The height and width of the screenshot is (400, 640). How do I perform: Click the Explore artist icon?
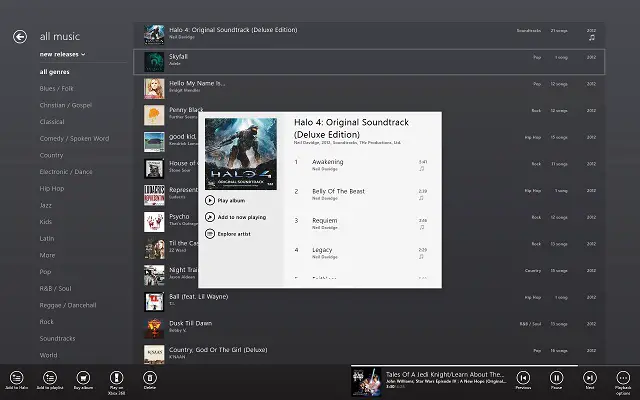[x=210, y=234]
